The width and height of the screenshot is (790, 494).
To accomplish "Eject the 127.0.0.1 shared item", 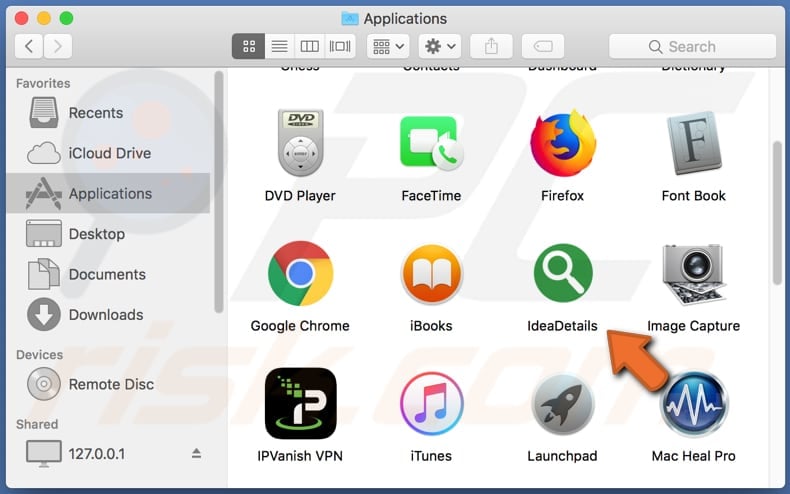I will 196,454.
